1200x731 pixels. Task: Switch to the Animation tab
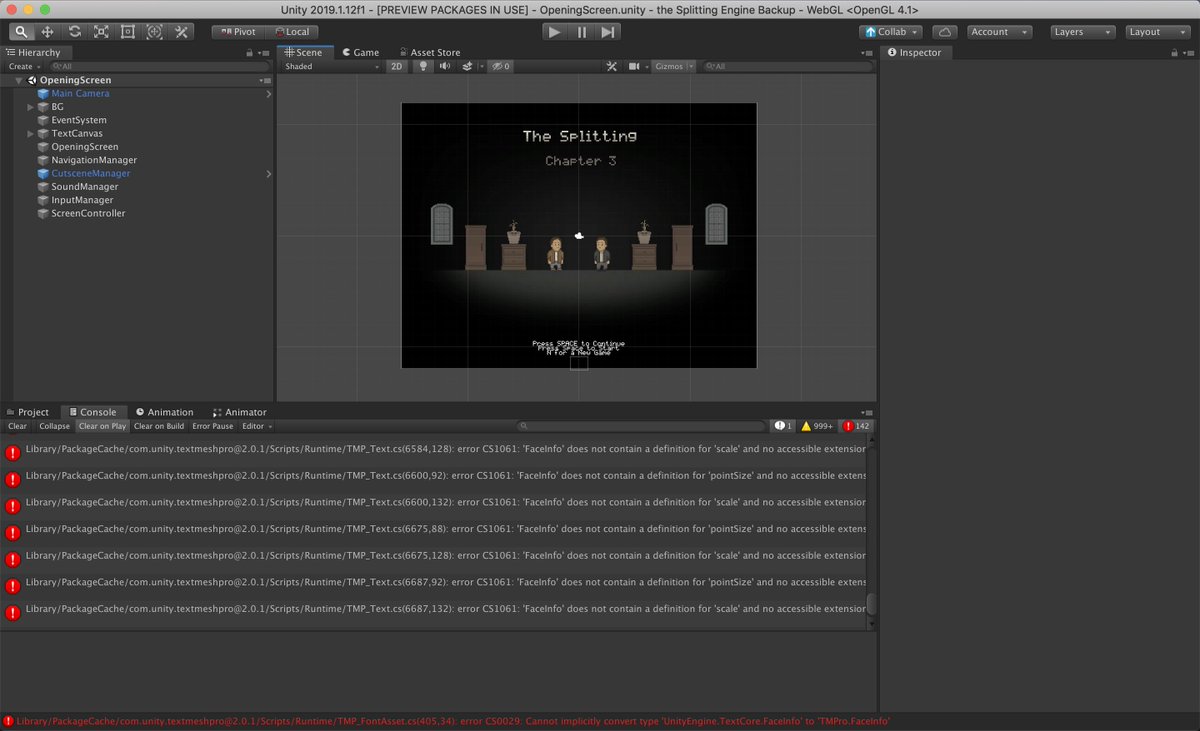(164, 412)
